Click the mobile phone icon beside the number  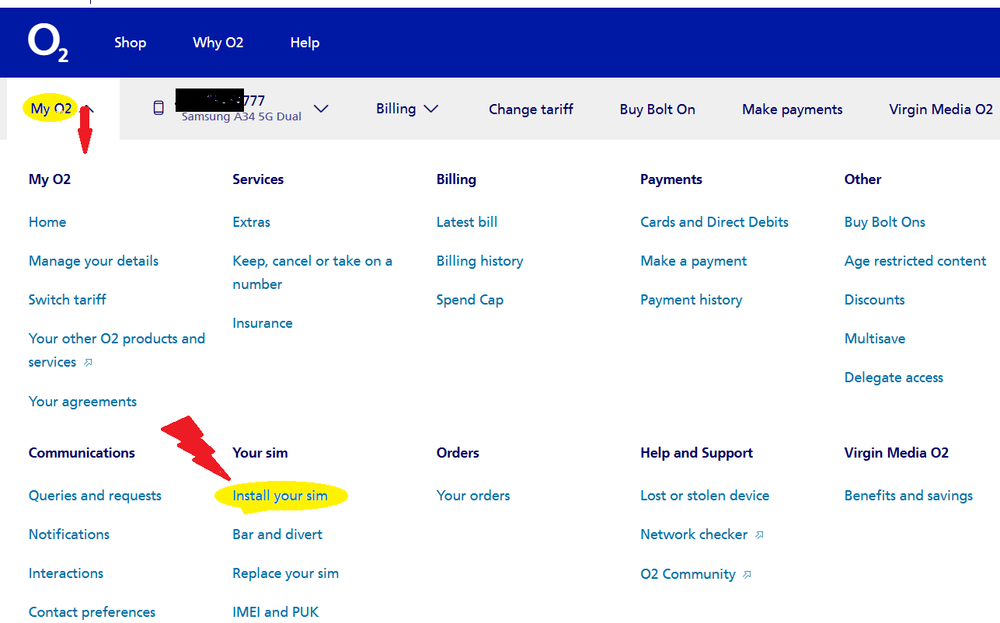tap(158, 108)
